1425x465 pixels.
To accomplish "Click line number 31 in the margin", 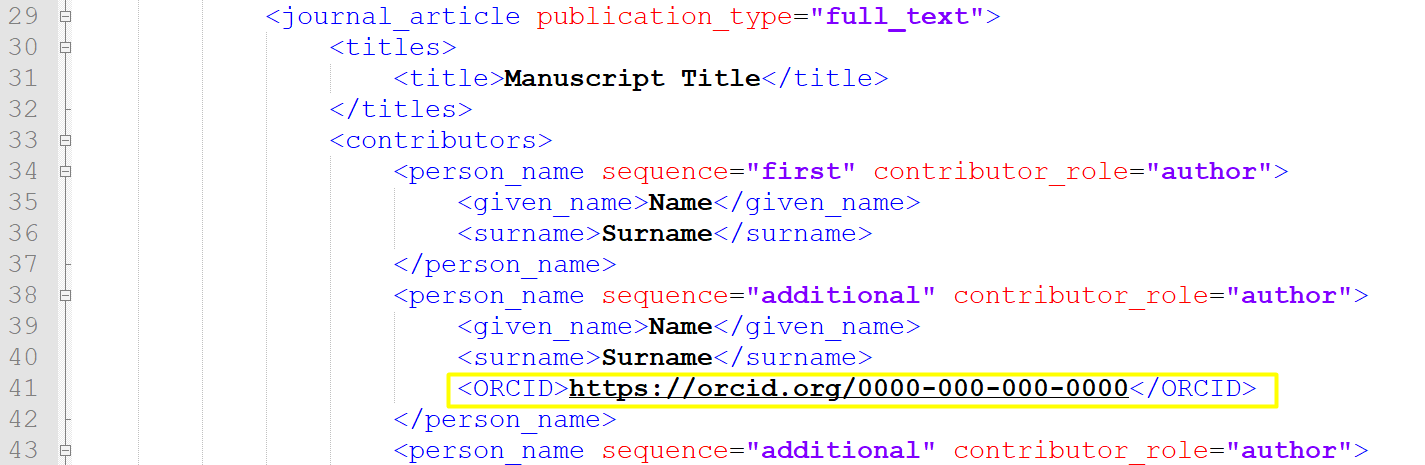I will [23, 78].
